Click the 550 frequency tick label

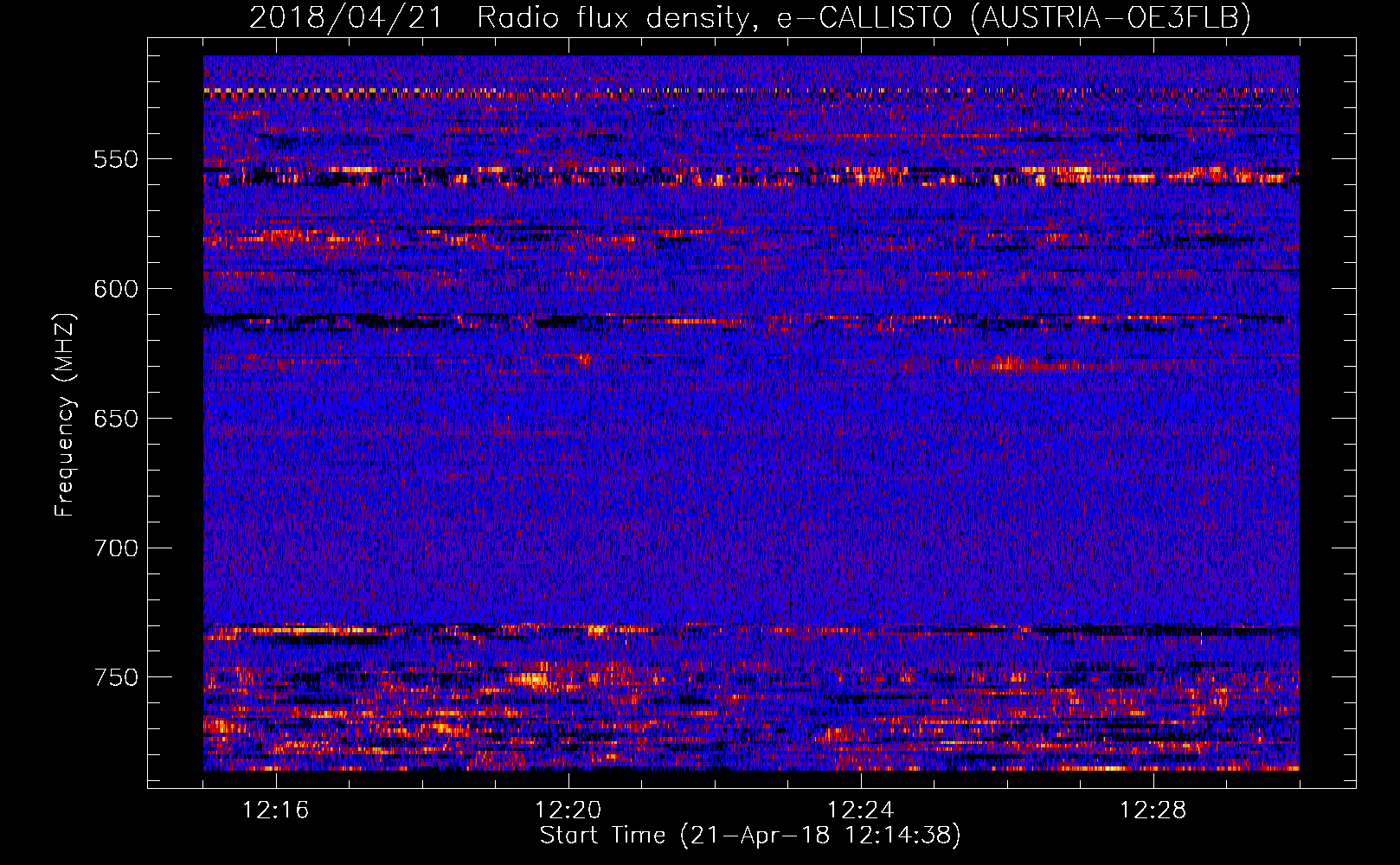tap(116, 159)
